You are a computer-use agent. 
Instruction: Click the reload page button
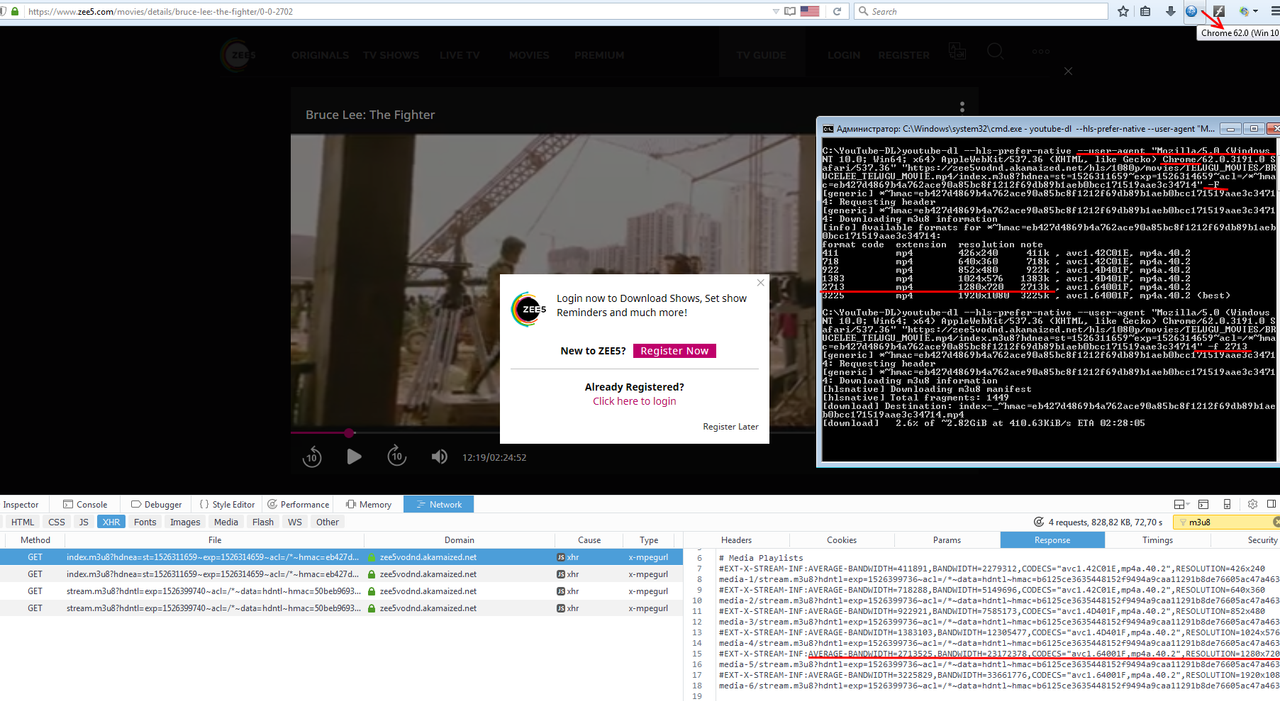pos(835,11)
